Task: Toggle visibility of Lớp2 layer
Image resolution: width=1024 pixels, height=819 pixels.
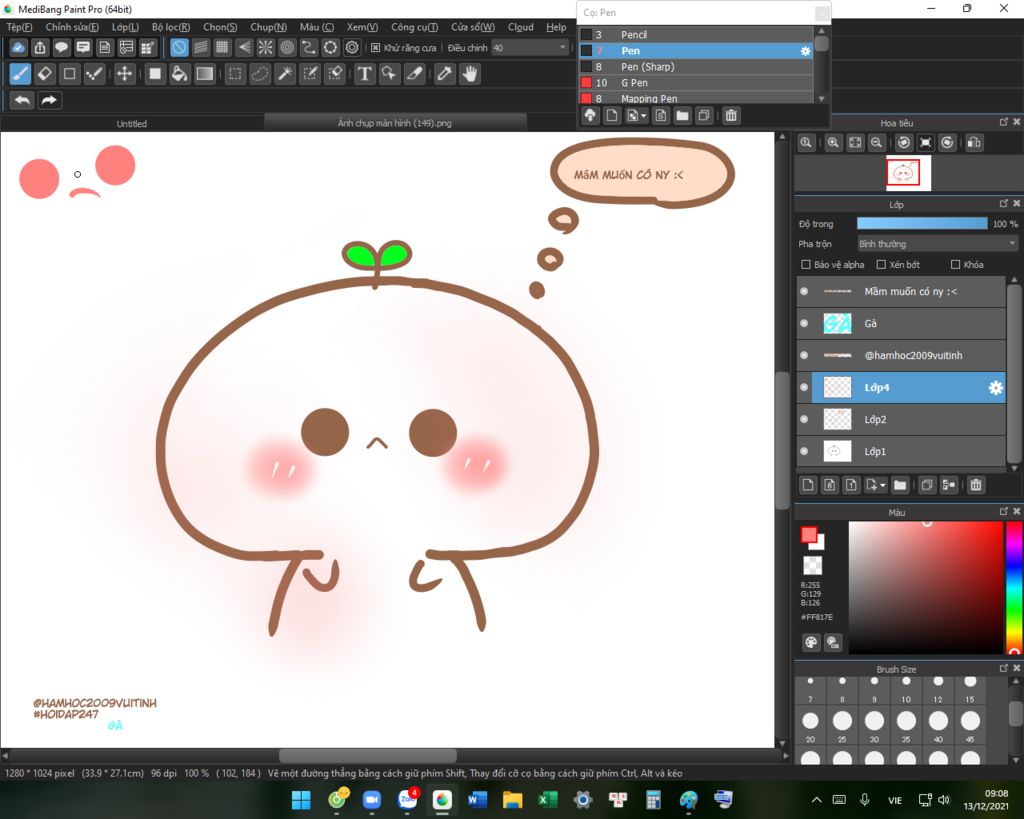Action: [x=804, y=419]
